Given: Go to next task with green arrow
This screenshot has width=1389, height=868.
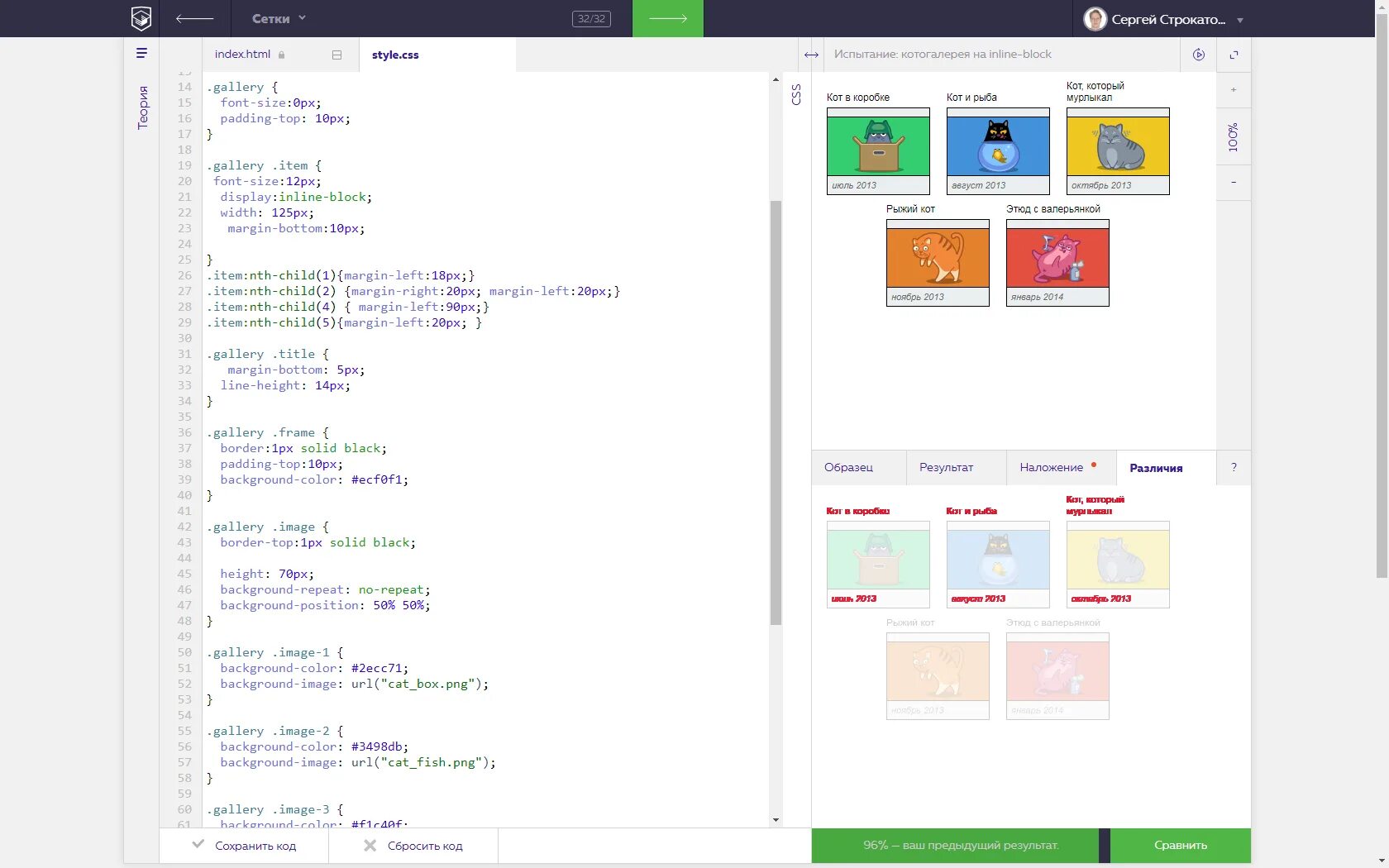Looking at the screenshot, I should pos(668,18).
